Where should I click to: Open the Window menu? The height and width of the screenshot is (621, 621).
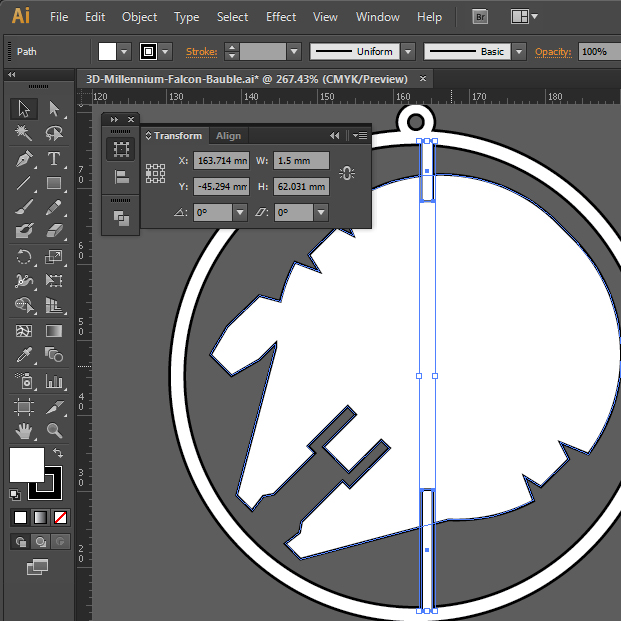click(378, 17)
